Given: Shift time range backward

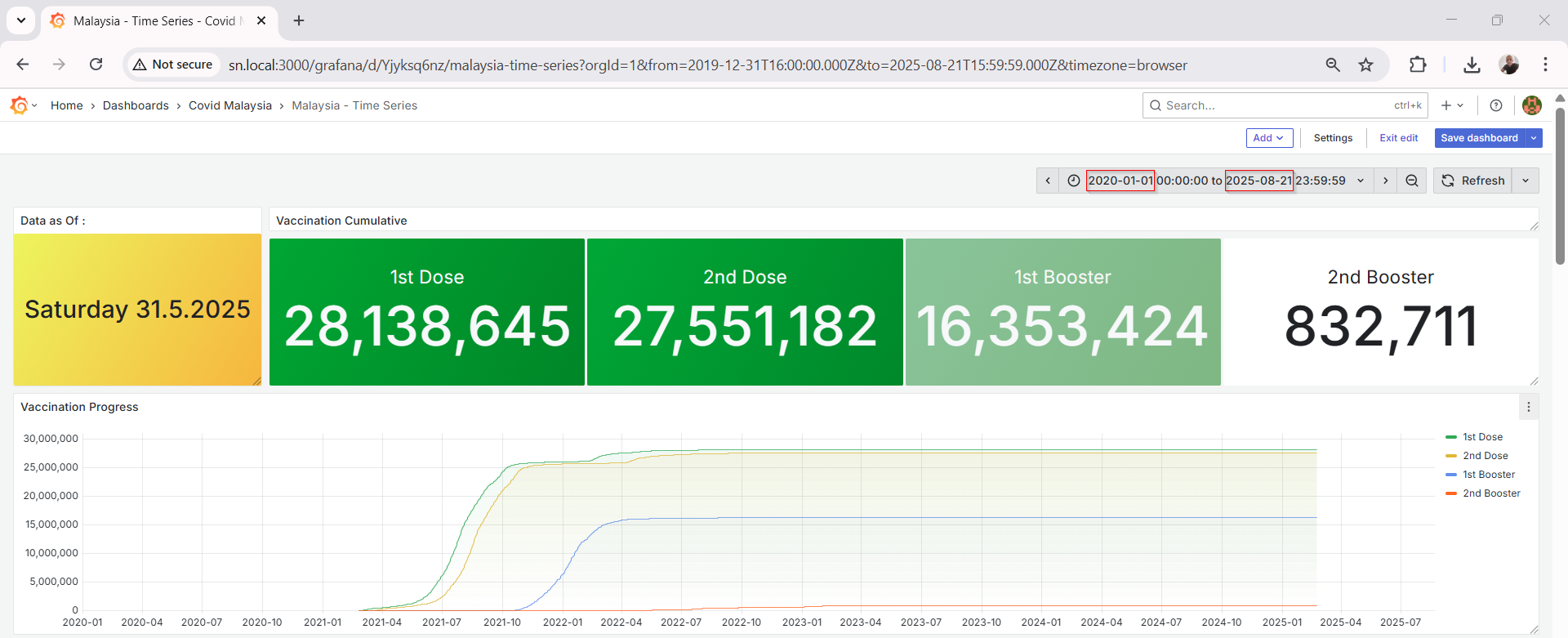Looking at the screenshot, I should click(x=1048, y=181).
